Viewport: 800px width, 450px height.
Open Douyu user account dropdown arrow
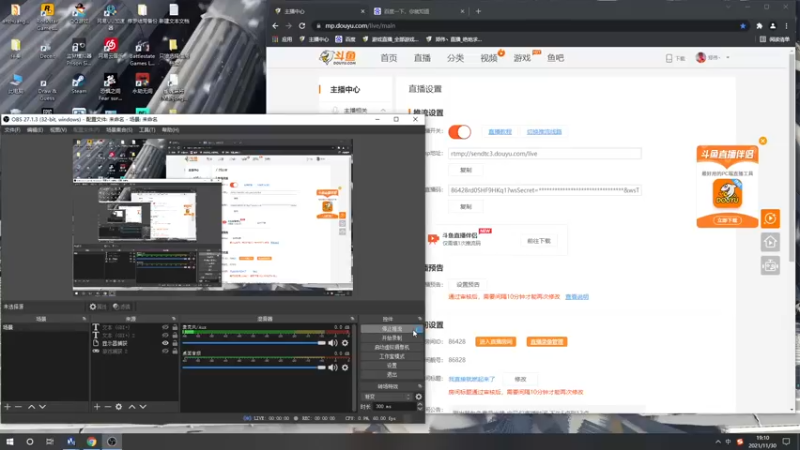click(x=728, y=58)
